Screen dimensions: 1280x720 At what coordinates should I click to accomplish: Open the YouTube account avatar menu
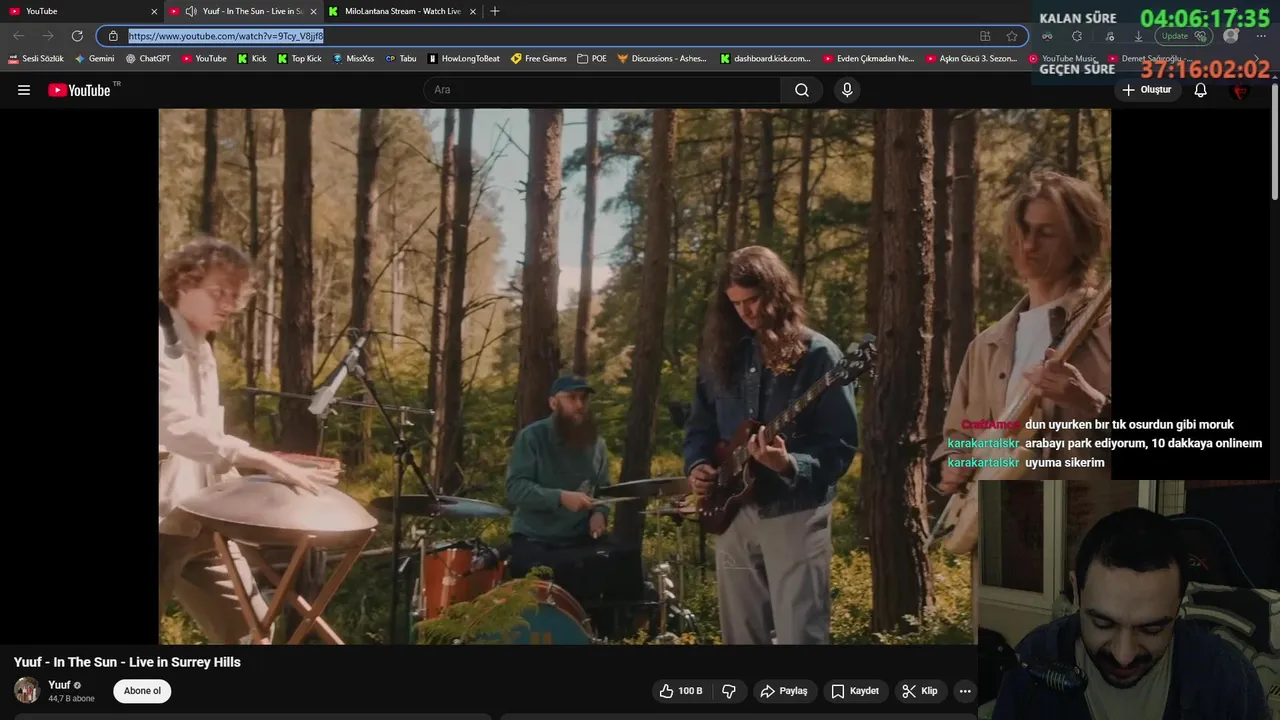(x=1240, y=90)
